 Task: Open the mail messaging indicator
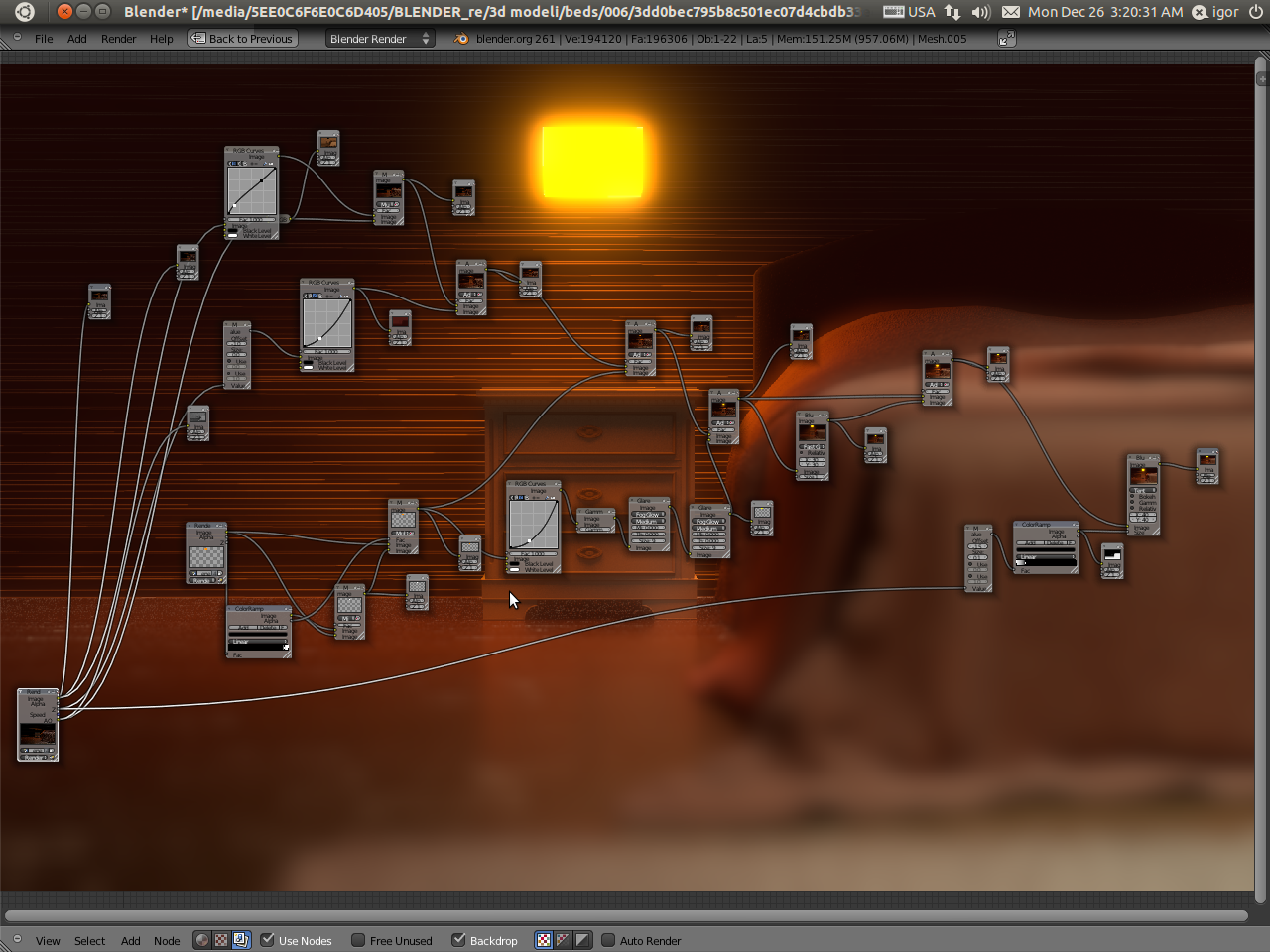(1010, 12)
